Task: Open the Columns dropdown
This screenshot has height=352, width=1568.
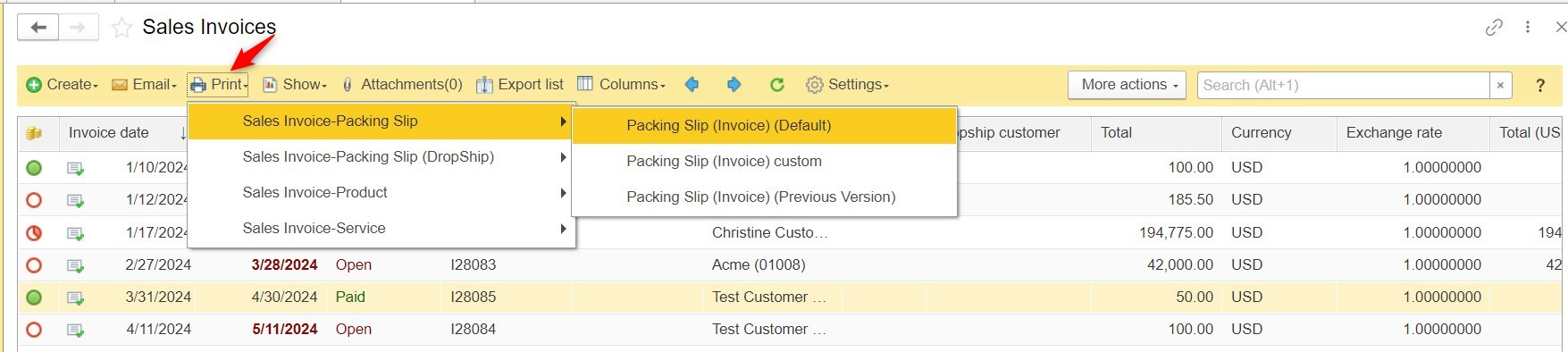Action: click(x=622, y=85)
